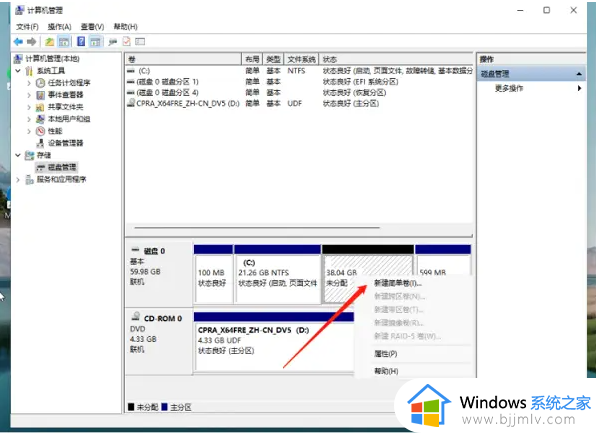Select Device Manager in the tree
The height and width of the screenshot is (433, 596).
pyautogui.click(x=65, y=143)
